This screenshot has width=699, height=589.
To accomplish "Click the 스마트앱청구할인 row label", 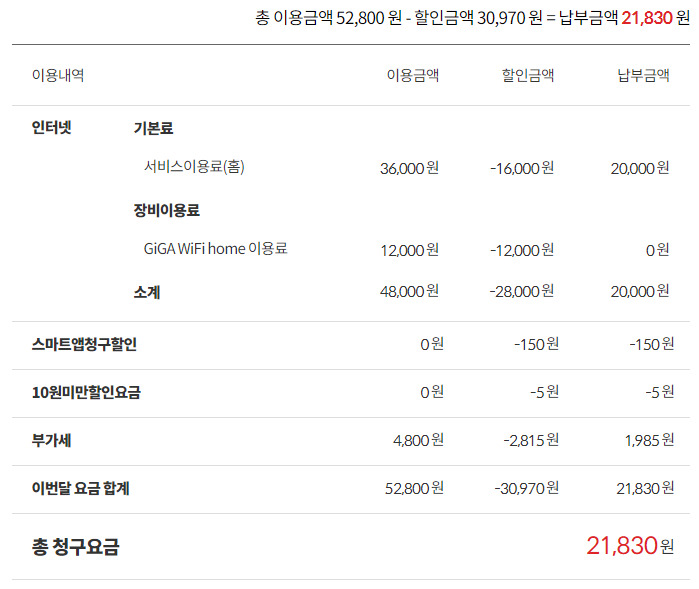I will click(x=84, y=345).
